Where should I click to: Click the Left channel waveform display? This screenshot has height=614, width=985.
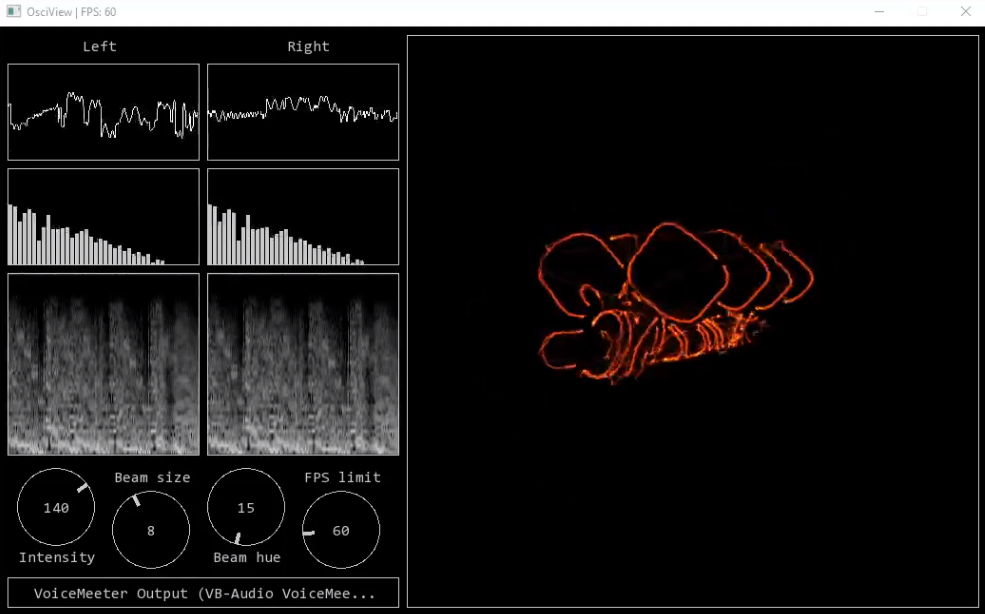coord(104,112)
